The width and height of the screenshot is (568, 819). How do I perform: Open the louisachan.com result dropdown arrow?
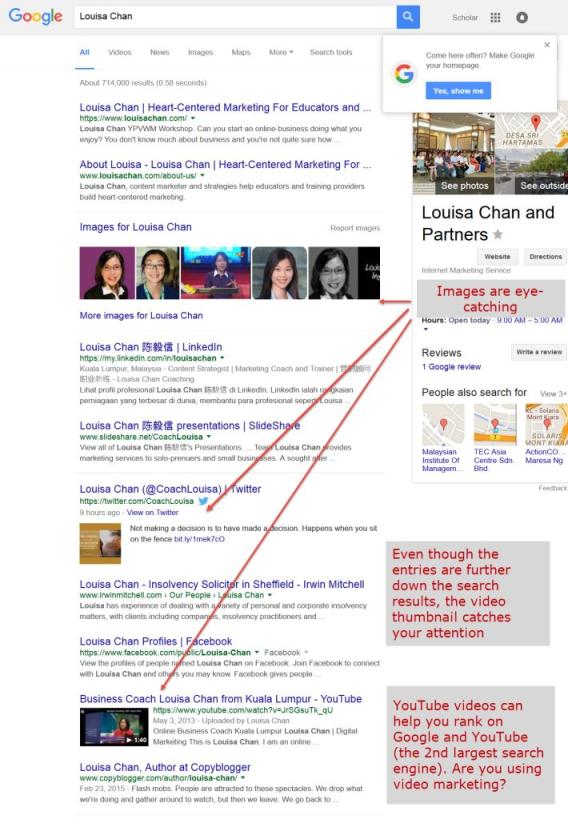pos(193,119)
